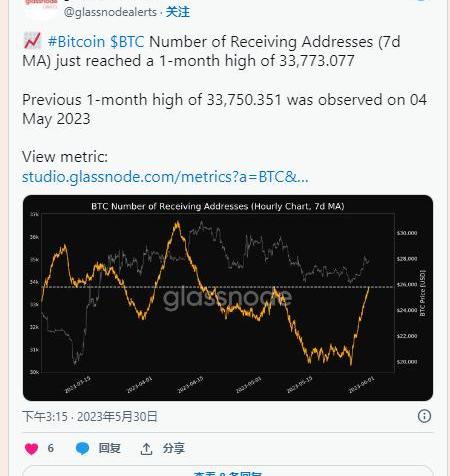
Task: Click the Previous 1-month high tweet paragraph
Action: (x=224, y=109)
